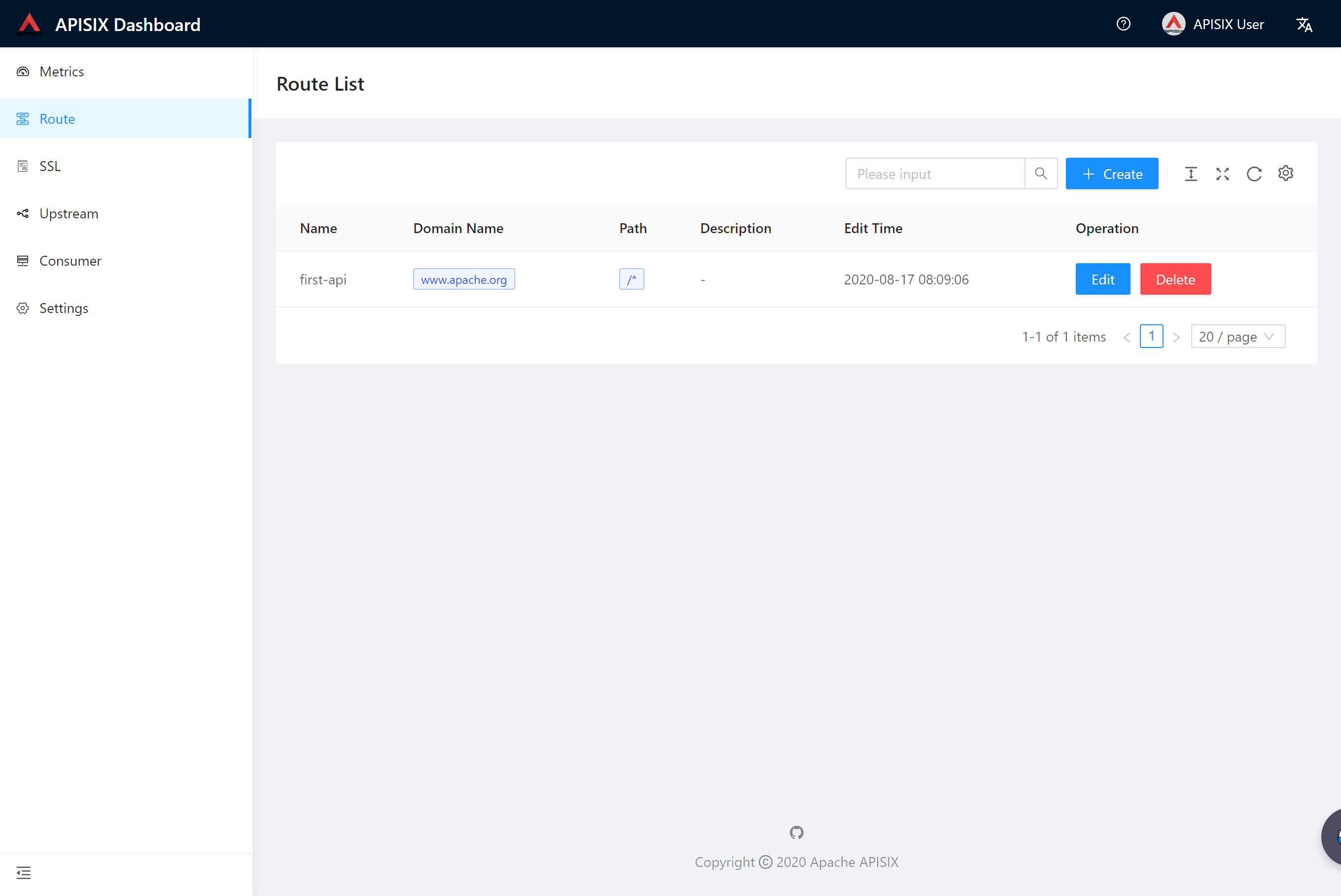This screenshot has height=896, width=1341.
Task: Expand the 20 / page size dropdown
Action: pyautogui.click(x=1237, y=337)
